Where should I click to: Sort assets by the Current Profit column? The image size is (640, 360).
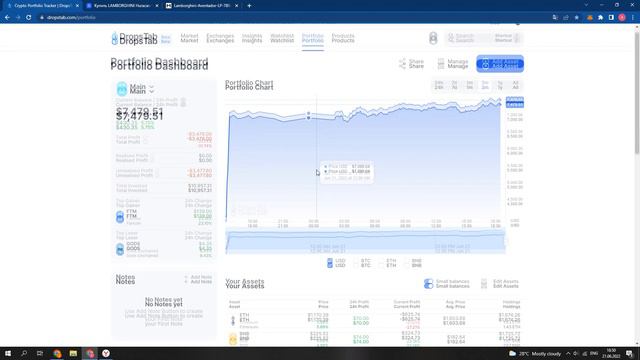(407, 304)
